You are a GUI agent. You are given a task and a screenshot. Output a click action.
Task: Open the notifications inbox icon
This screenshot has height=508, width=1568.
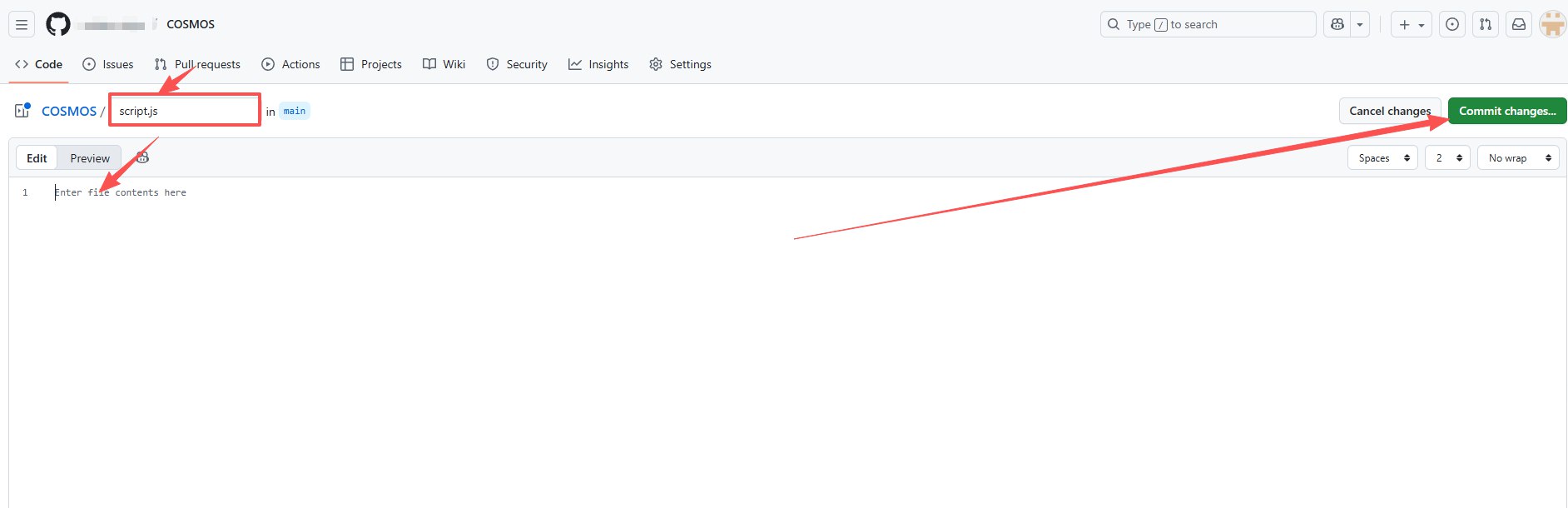[x=1519, y=24]
